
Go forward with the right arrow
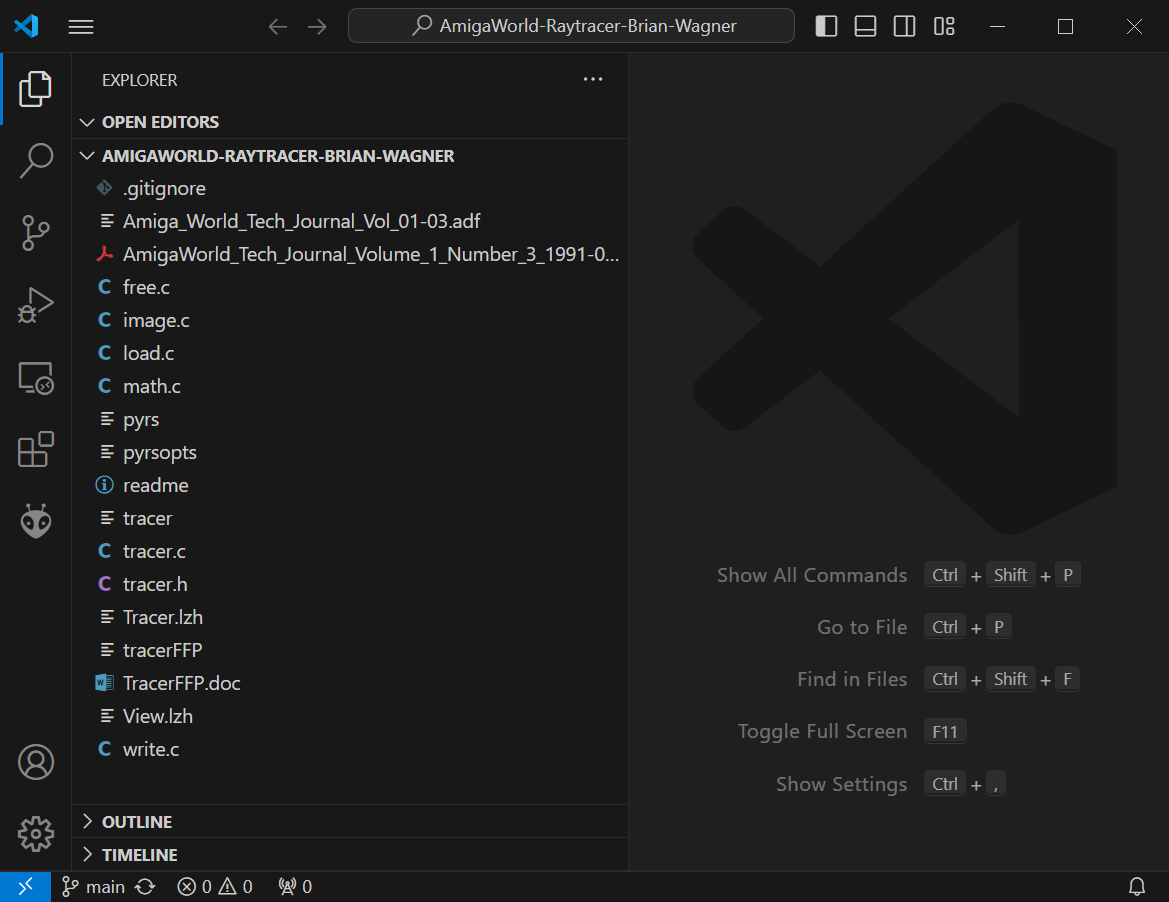(318, 27)
